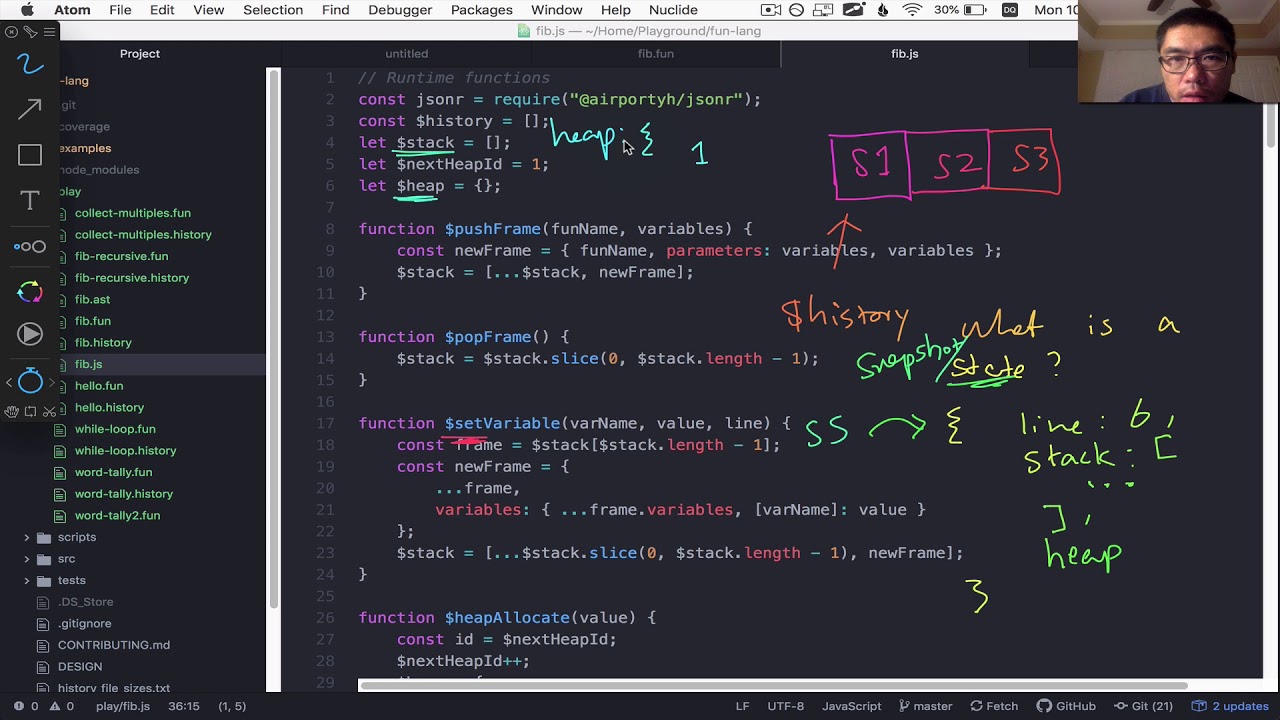Open the Apple menu
The width and height of the screenshot is (1280, 720).
(x=27, y=10)
